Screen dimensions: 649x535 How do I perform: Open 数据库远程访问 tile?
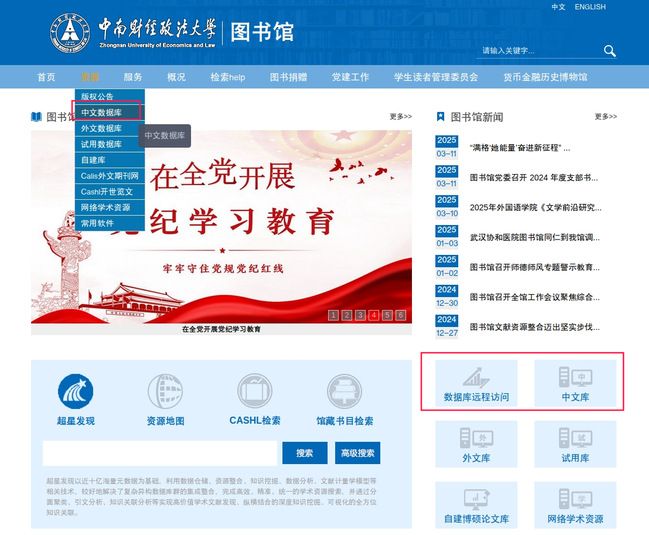[476, 383]
